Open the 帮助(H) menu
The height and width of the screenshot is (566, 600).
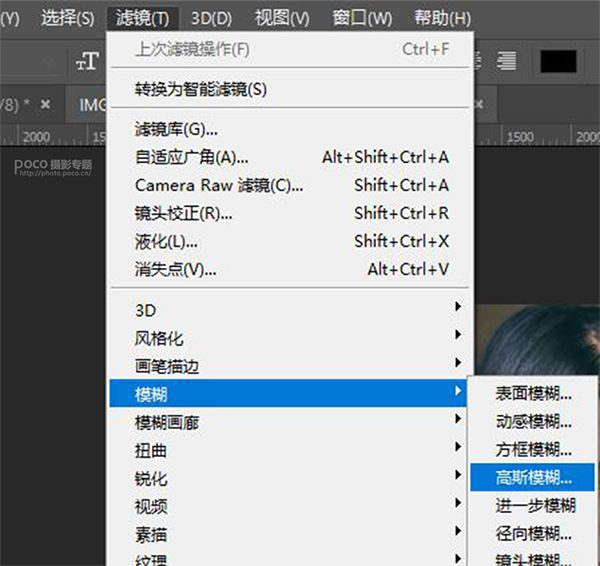pos(443,18)
